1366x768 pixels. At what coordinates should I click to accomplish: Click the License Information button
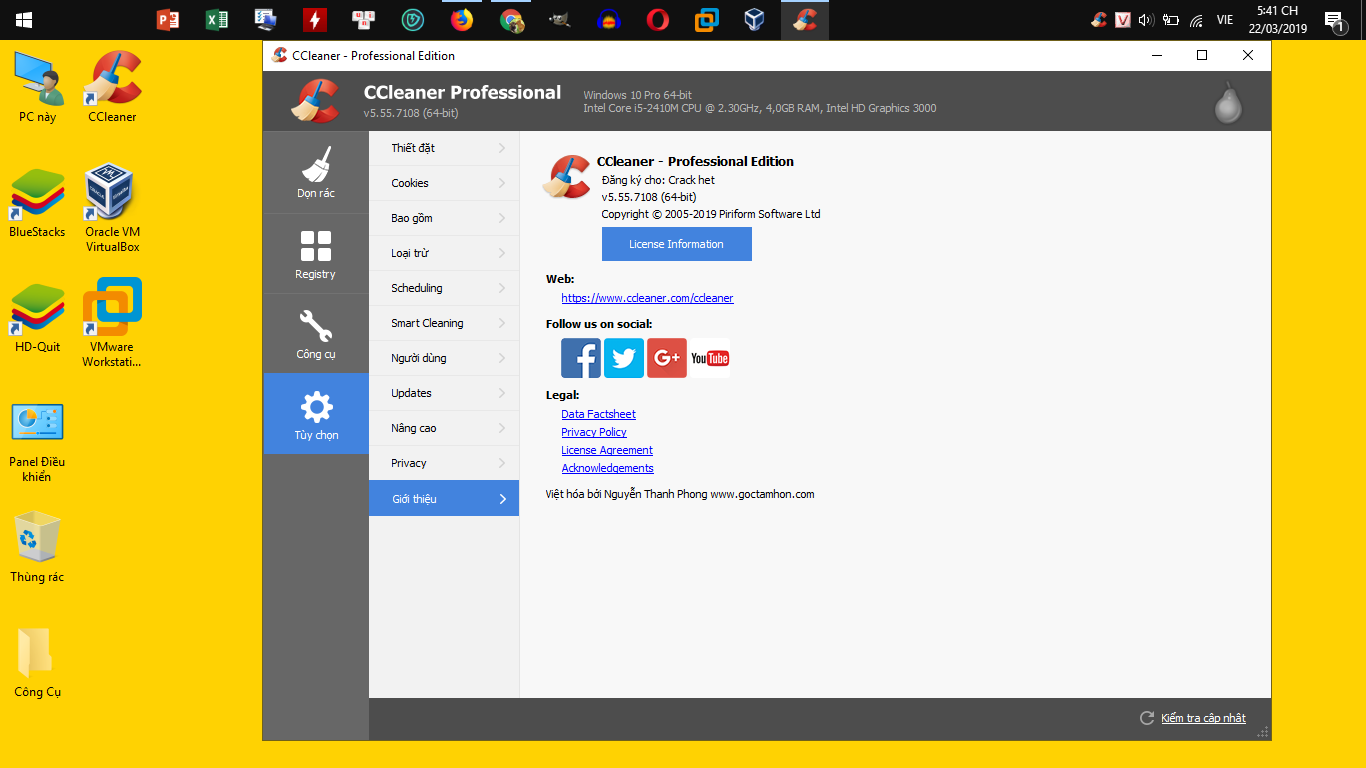(676, 244)
